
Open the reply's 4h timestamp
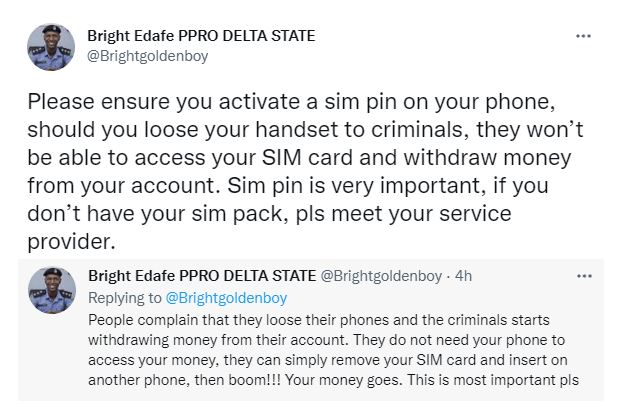pos(464,275)
